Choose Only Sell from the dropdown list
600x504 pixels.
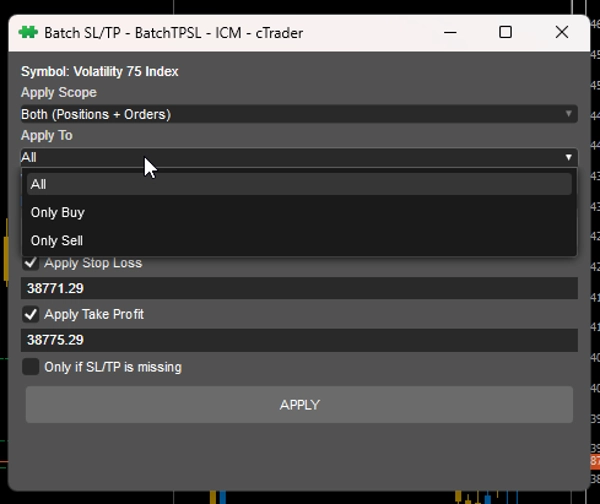[57, 240]
